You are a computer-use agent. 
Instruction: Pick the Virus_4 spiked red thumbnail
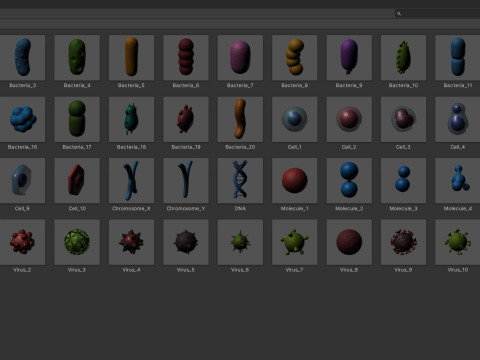tap(131, 242)
